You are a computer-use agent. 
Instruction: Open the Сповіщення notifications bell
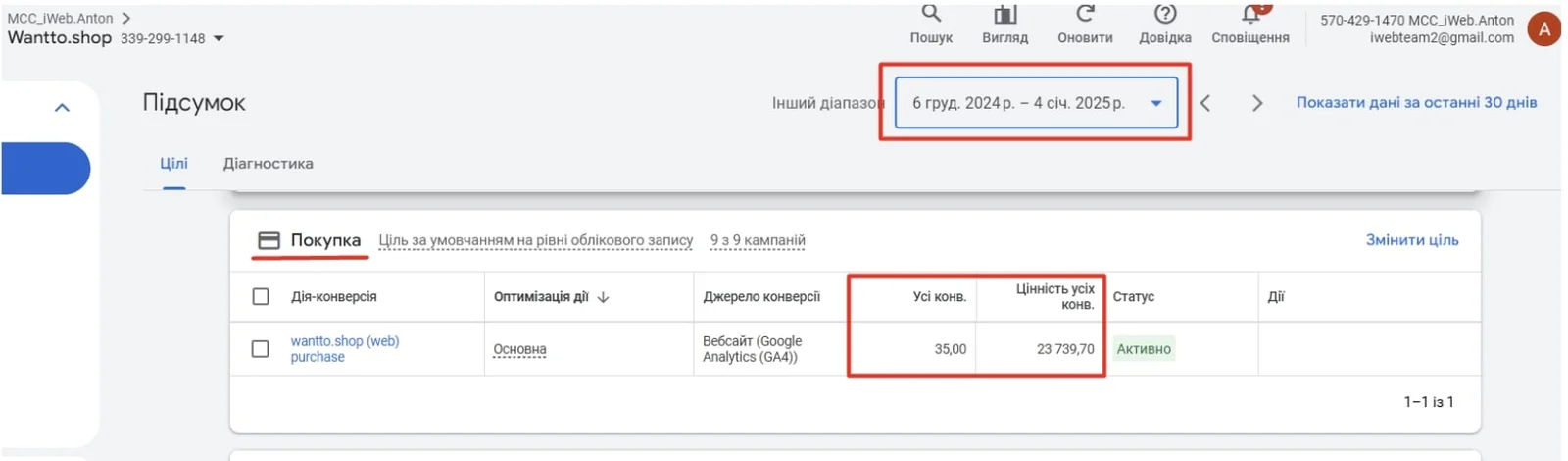tap(1250, 14)
